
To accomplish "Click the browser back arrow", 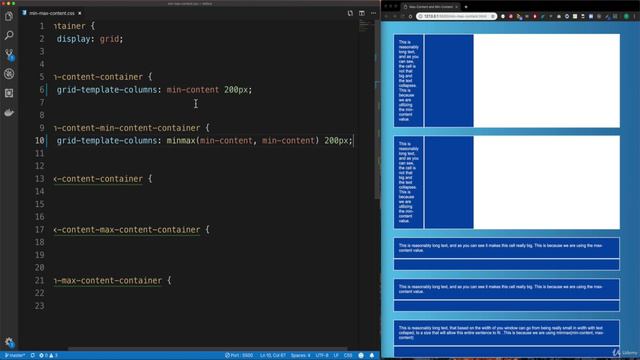I will (x=387, y=16).
